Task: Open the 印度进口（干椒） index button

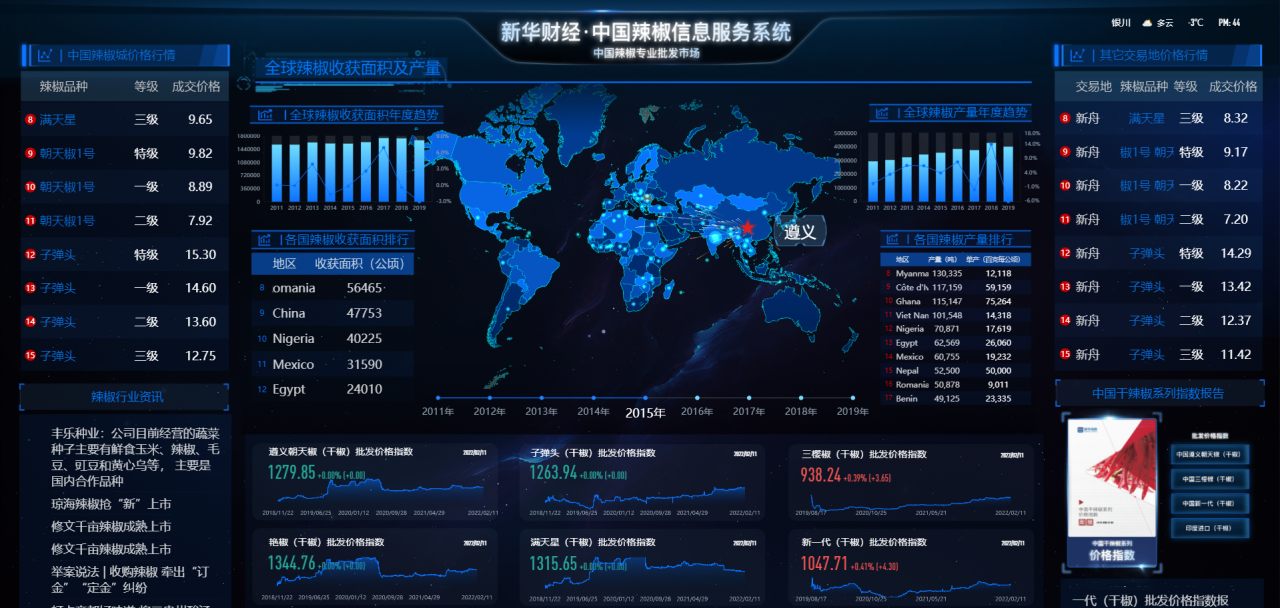Action: point(1208,527)
